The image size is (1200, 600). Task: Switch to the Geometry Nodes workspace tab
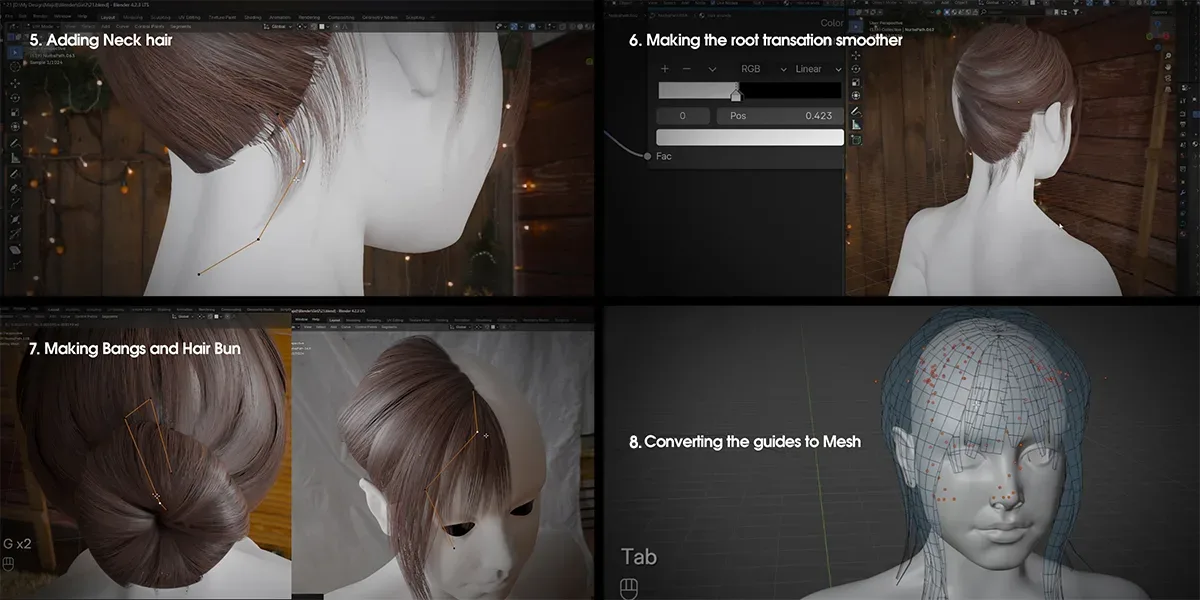378,16
